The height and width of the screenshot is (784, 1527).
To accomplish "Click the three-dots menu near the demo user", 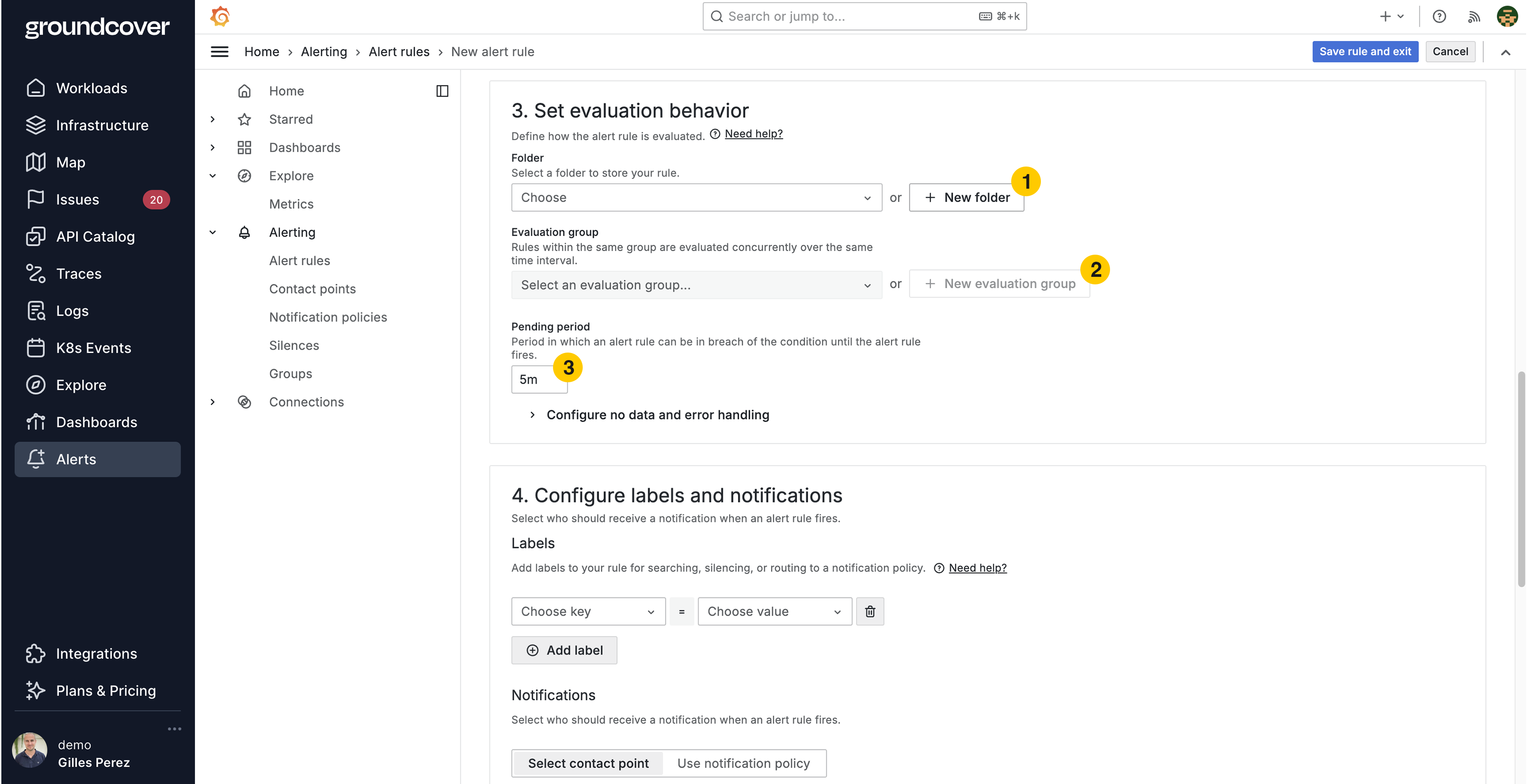I will click(x=174, y=728).
